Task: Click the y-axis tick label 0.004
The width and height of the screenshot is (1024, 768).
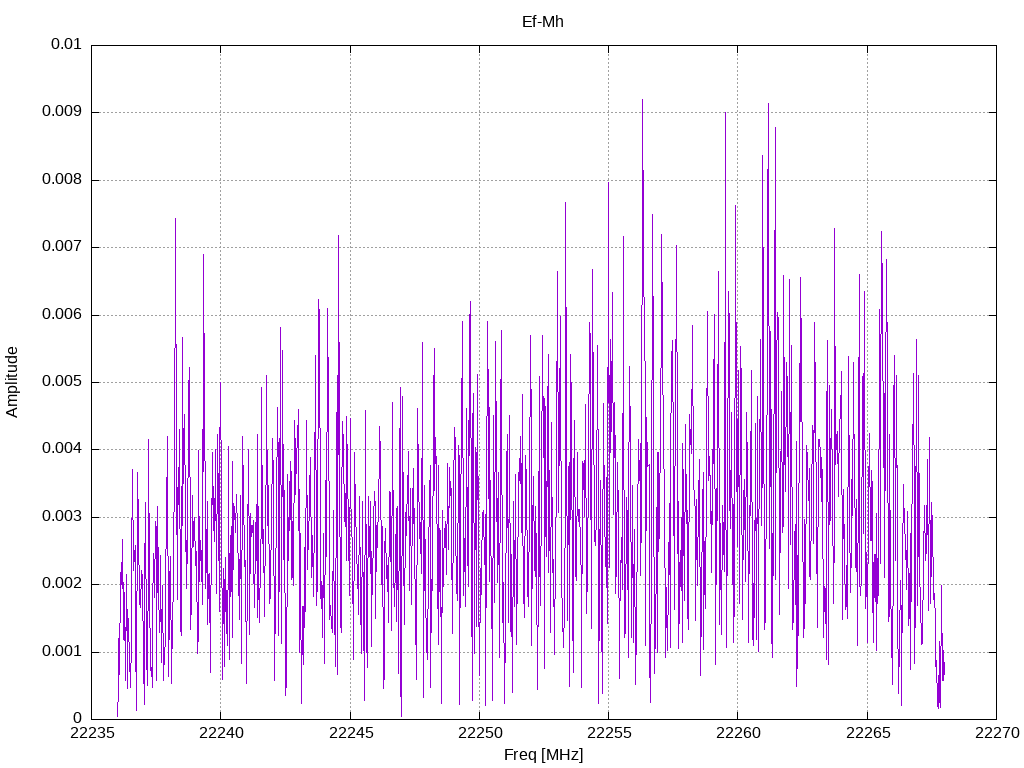Action: pos(63,449)
